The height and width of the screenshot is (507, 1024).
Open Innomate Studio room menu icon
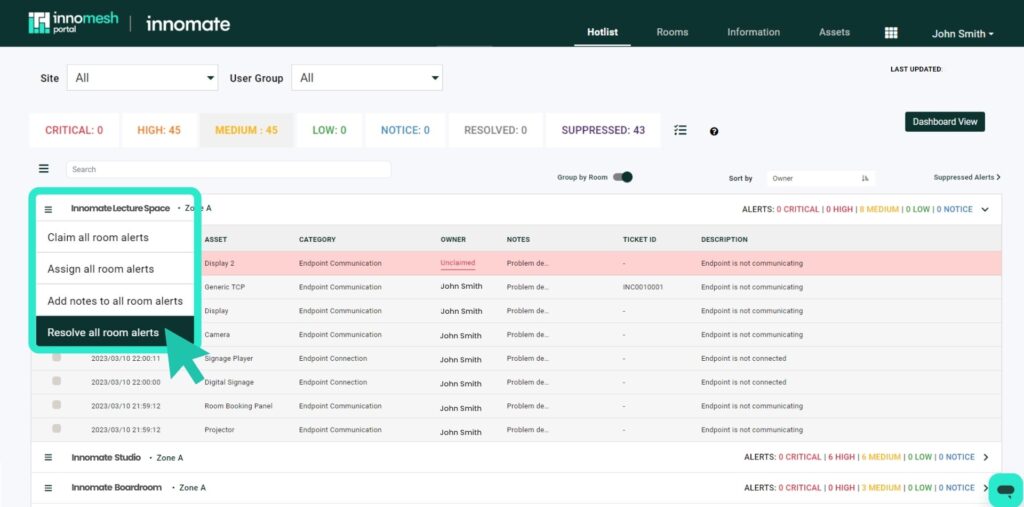48,457
